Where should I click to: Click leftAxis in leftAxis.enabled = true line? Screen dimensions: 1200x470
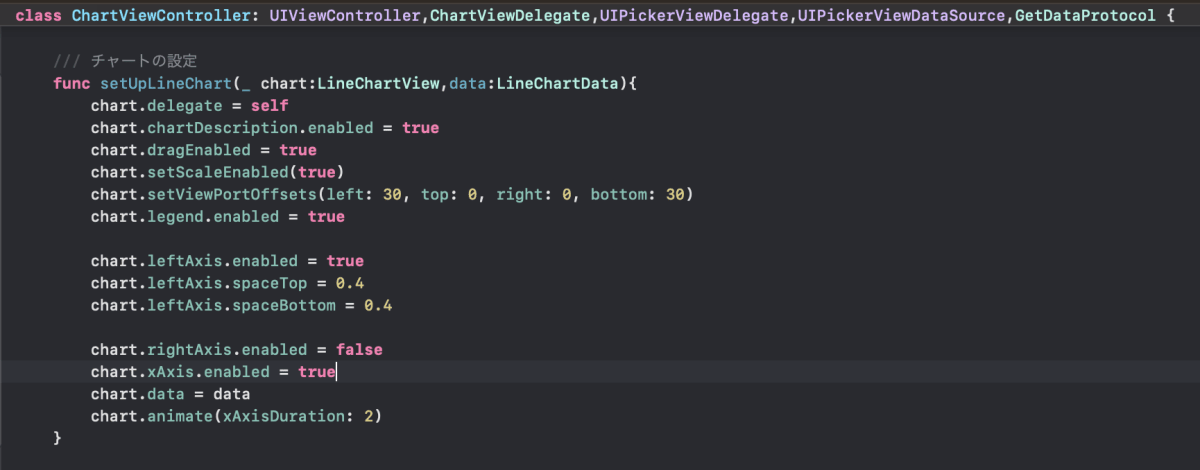click(183, 261)
